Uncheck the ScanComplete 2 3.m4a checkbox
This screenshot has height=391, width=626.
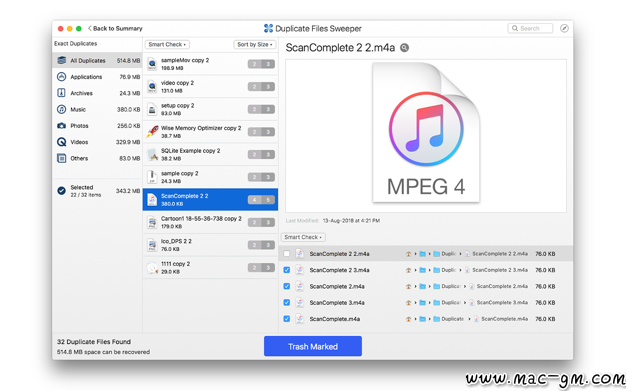(x=287, y=270)
